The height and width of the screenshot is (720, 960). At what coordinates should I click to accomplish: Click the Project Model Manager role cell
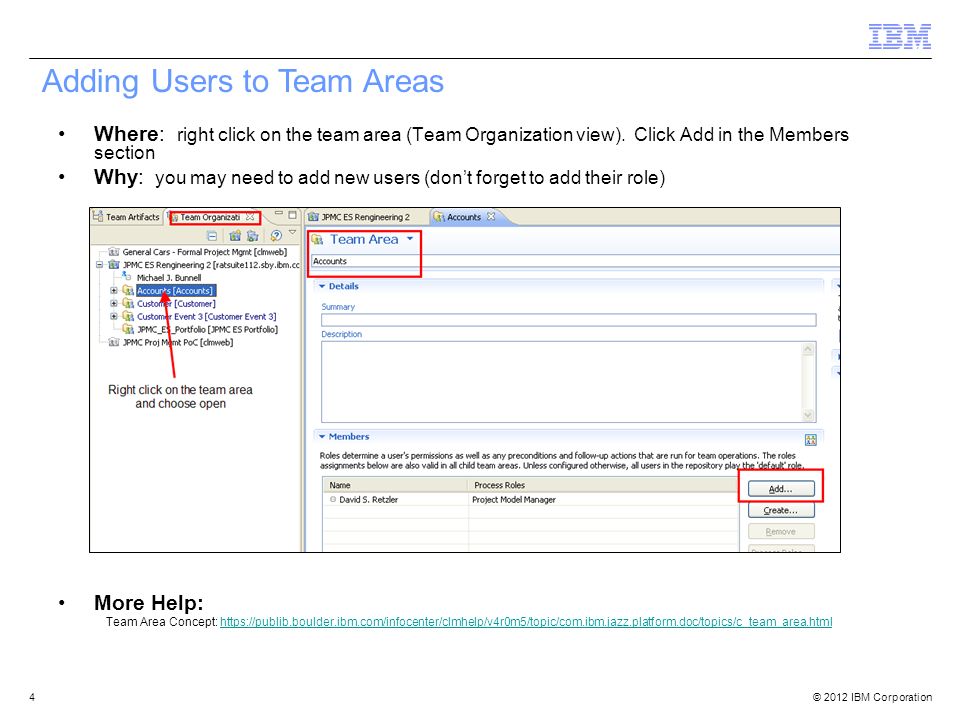pyautogui.click(x=514, y=500)
